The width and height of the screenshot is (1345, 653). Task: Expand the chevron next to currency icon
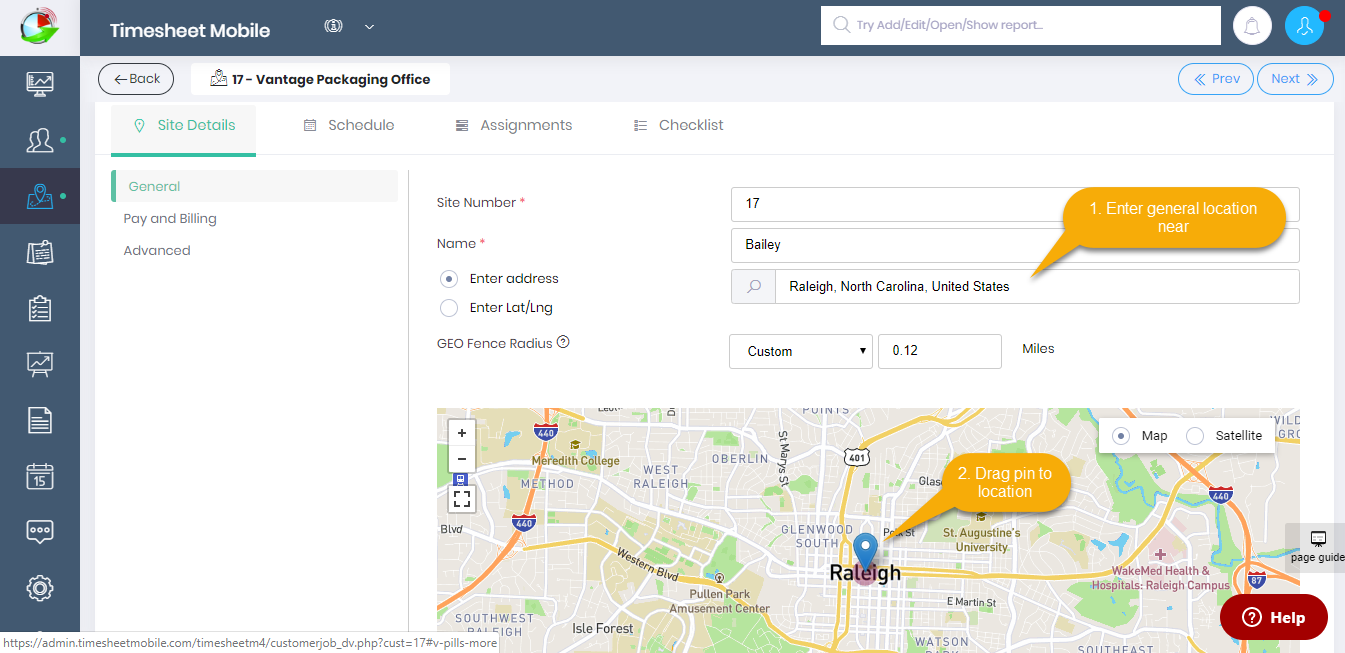369,27
